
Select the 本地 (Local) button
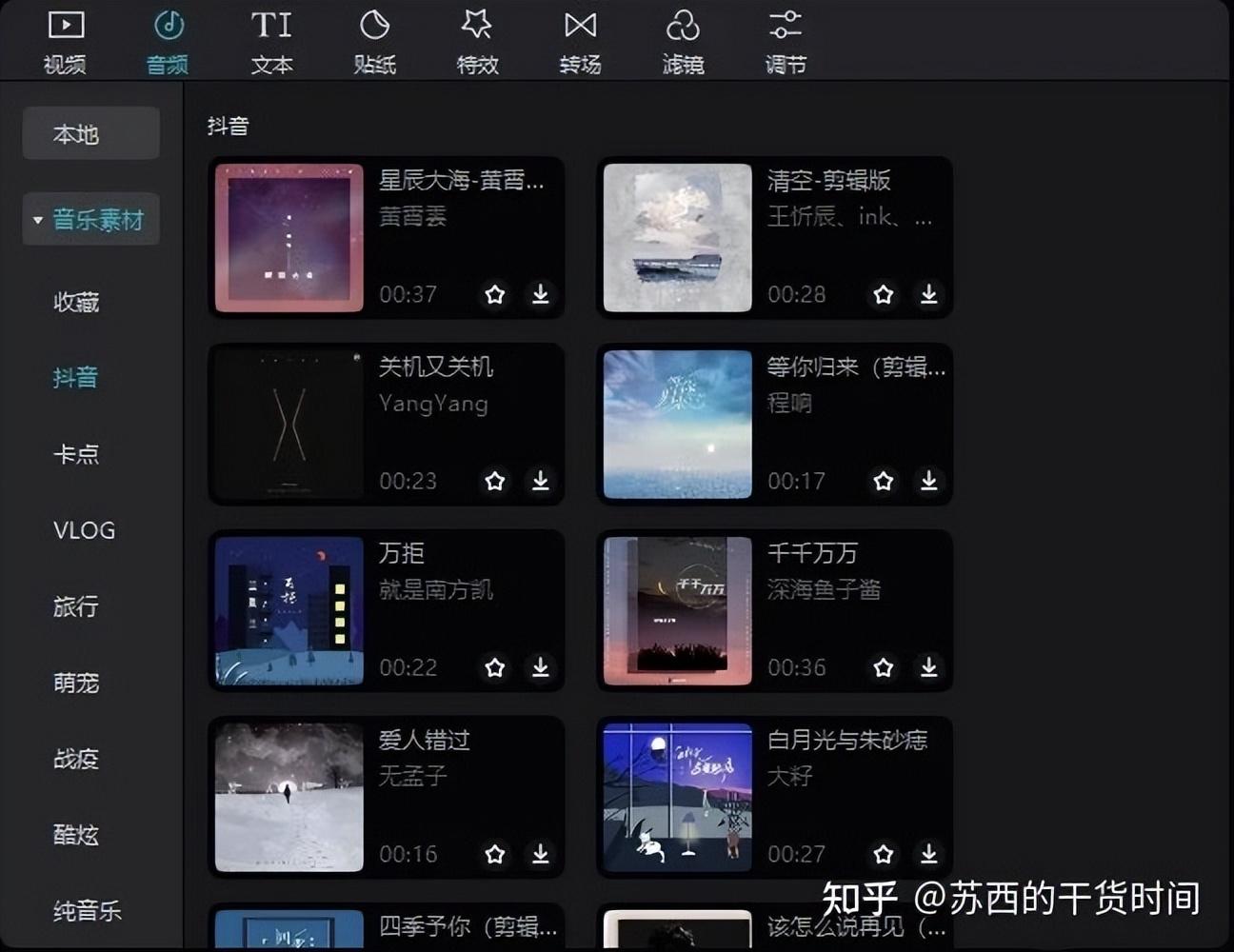pyautogui.click(x=90, y=133)
